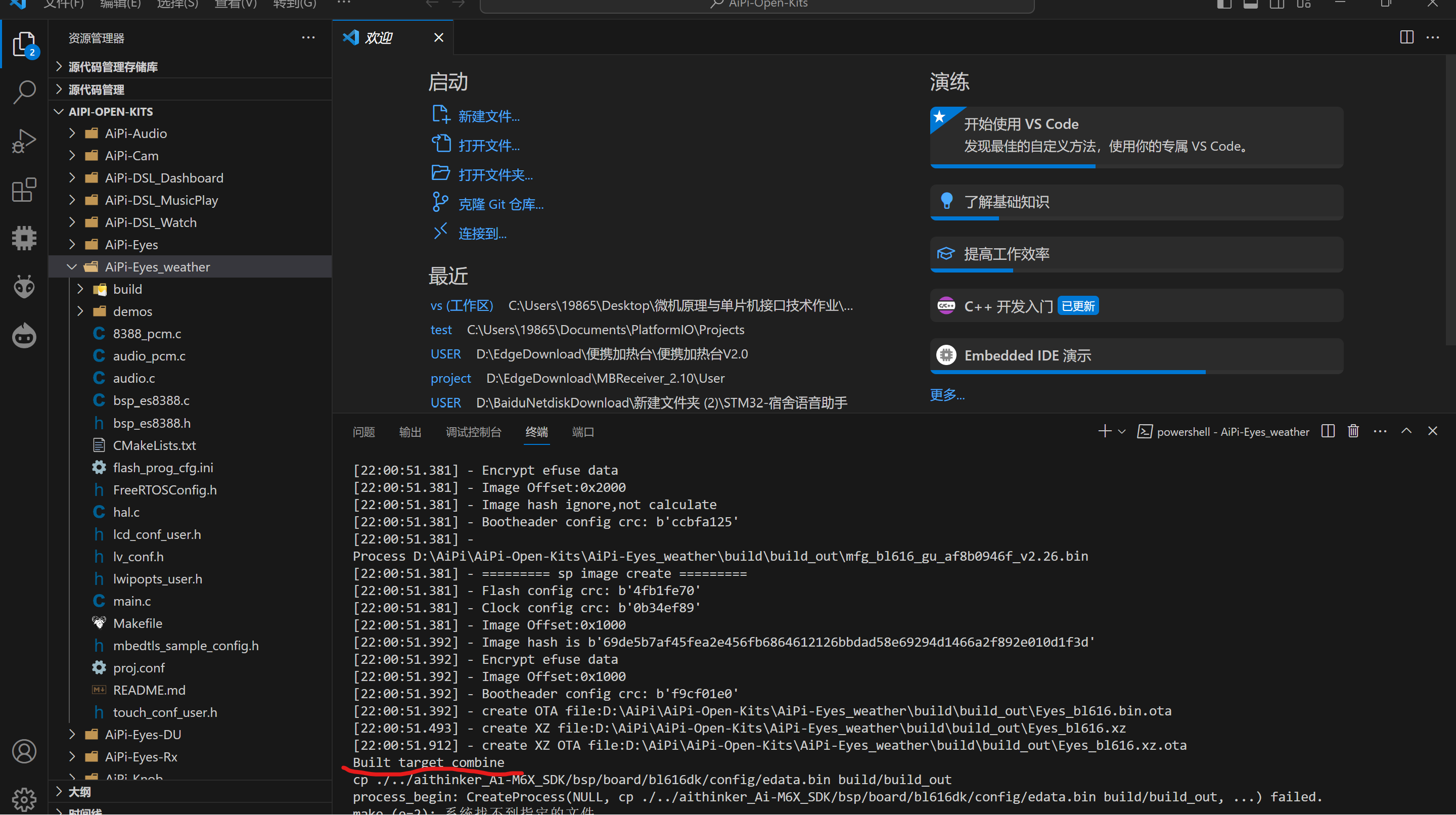Image resolution: width=1456 pixels, height=815 pixels.
Task: Open CMakeLists.txt in explorer
Action: (x=190, y=446)
